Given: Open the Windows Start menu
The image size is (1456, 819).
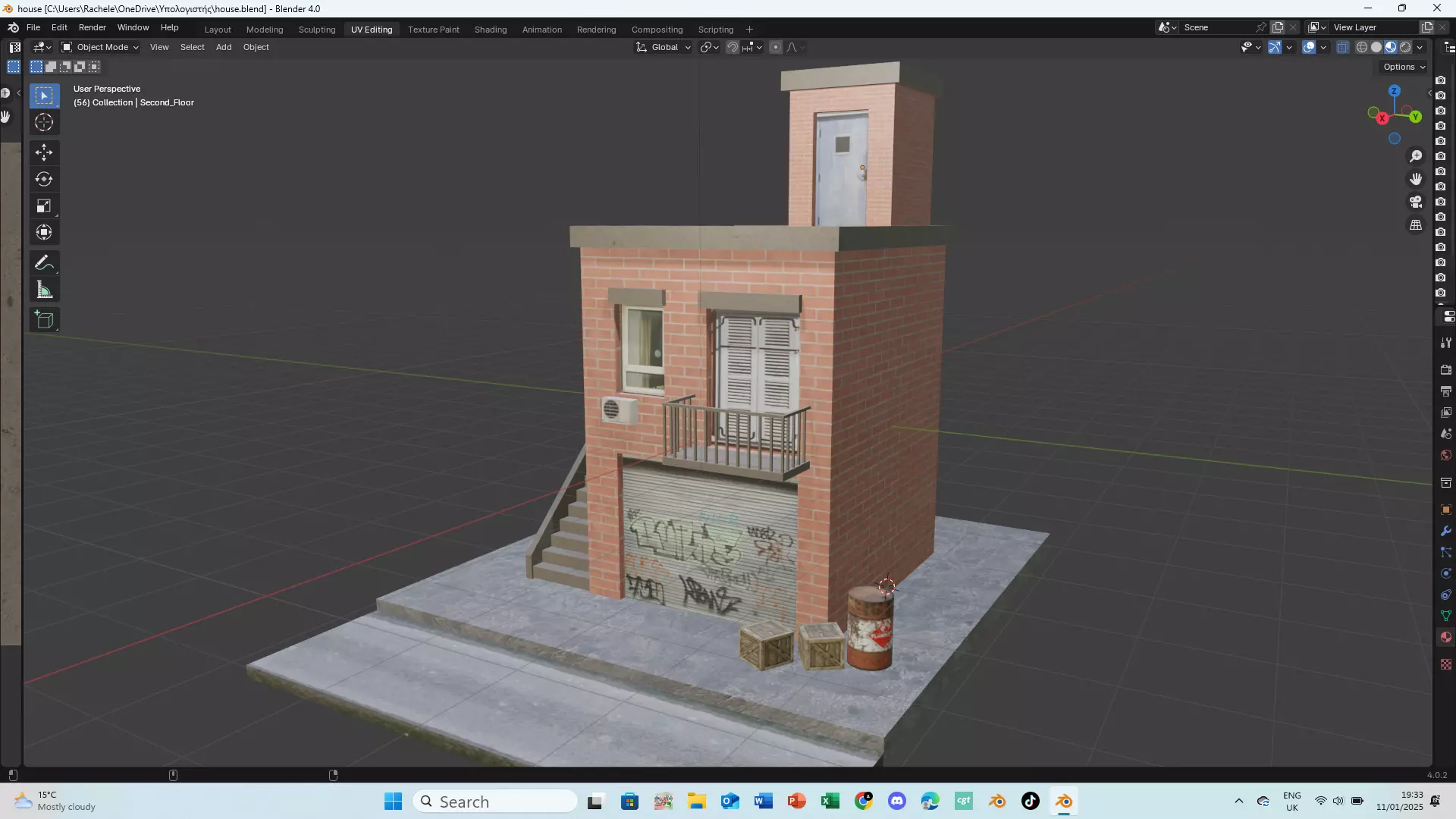Looking at the screenshot, I should coord(393,802).
